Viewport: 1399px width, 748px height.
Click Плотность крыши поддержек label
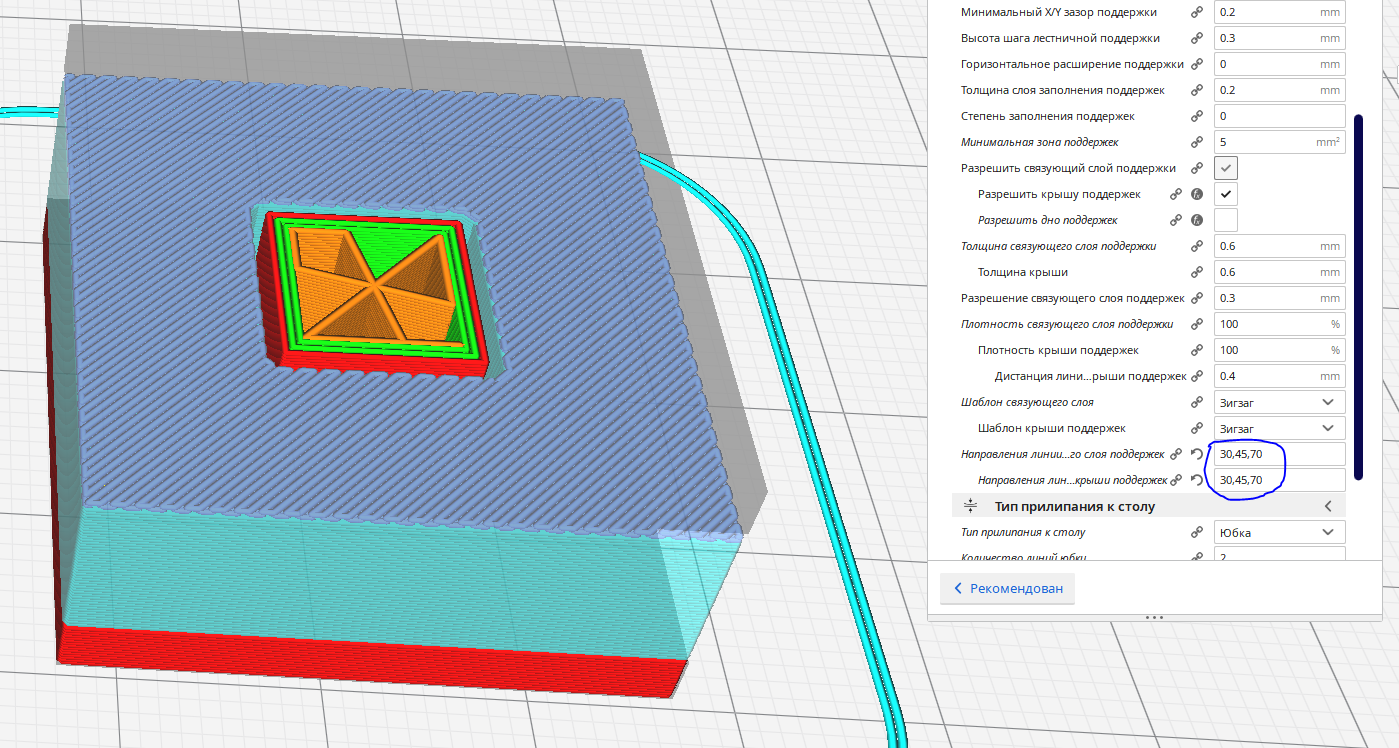(x=1058, y=350)
